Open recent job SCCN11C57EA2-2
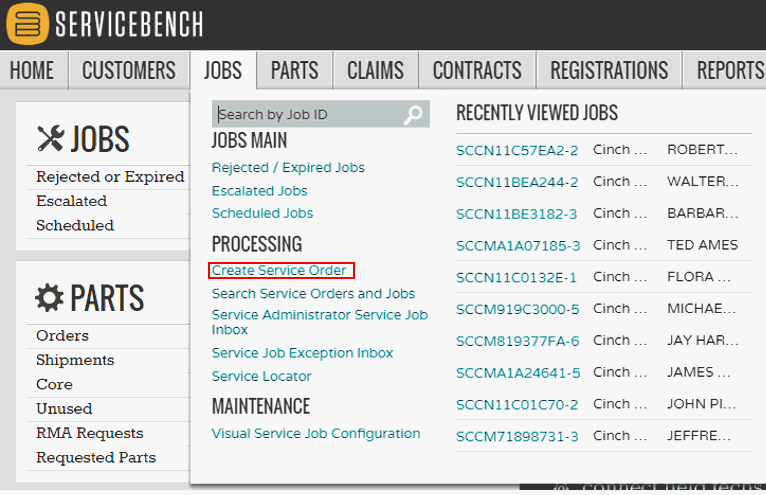This screenshot has height=495, width=766. click(517, 150)
